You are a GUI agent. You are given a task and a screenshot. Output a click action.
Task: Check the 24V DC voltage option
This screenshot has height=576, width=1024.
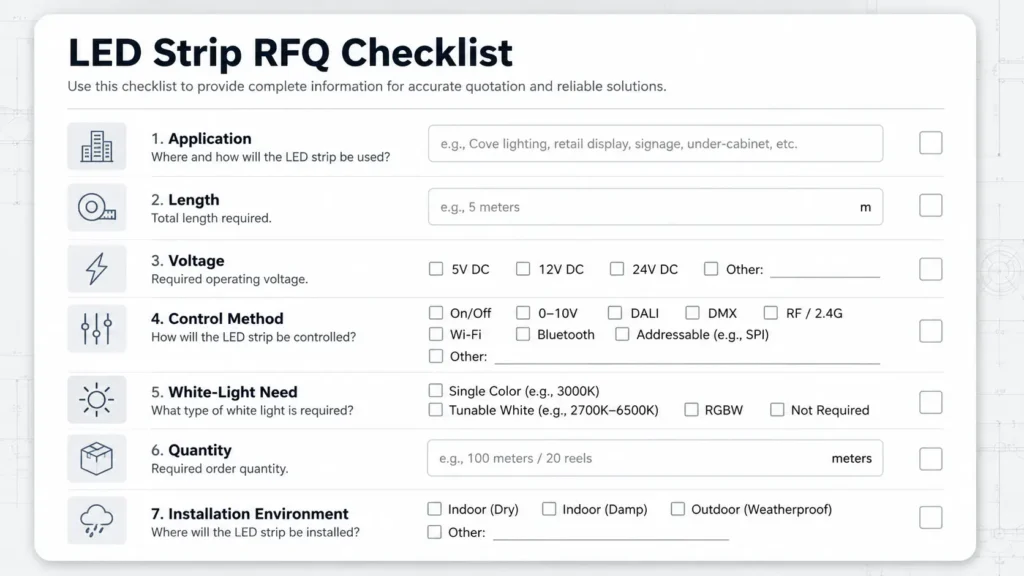pyautogui.click(x=616, y=269)
